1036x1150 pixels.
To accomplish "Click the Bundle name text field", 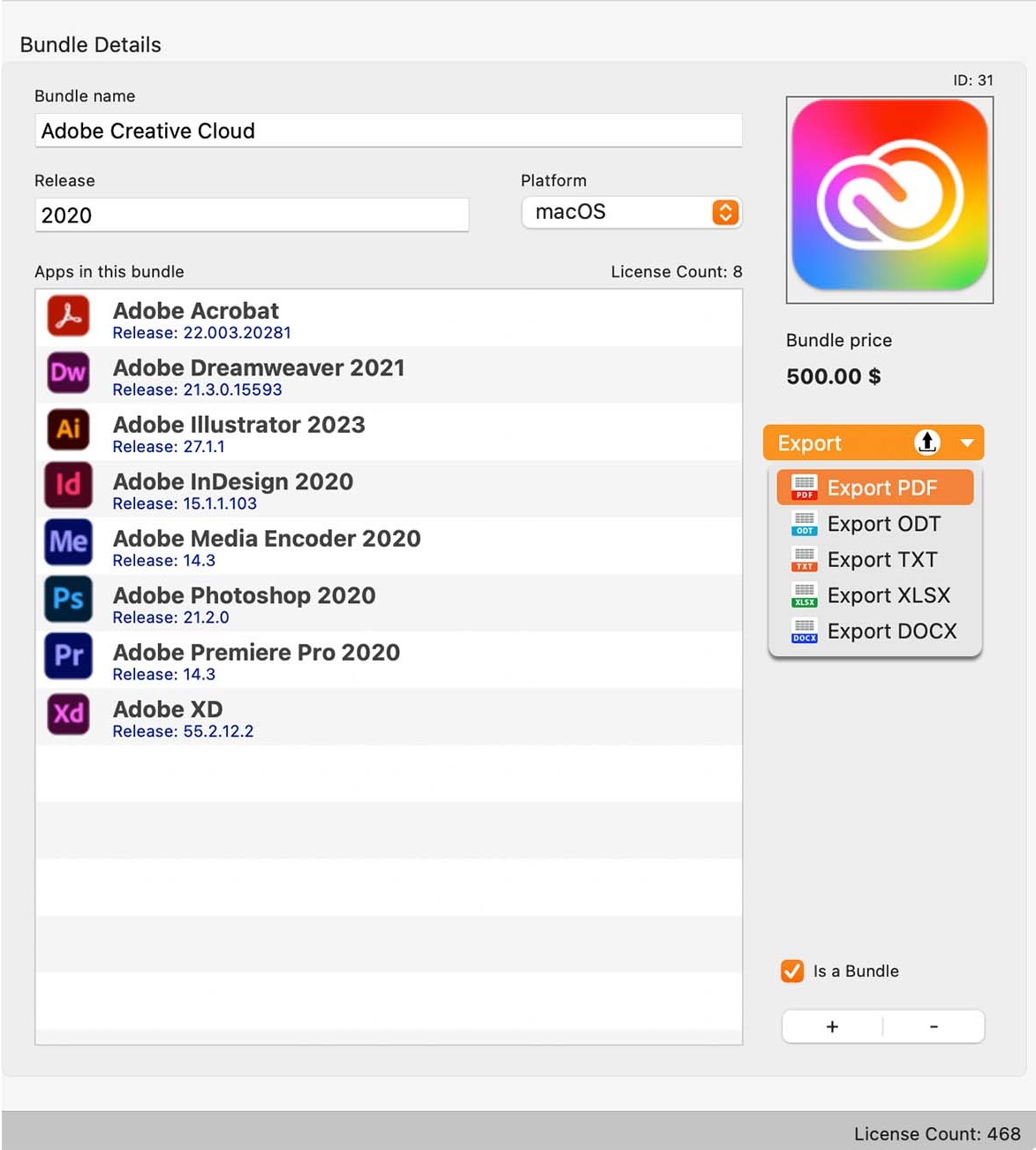I will tap(388, 131).
